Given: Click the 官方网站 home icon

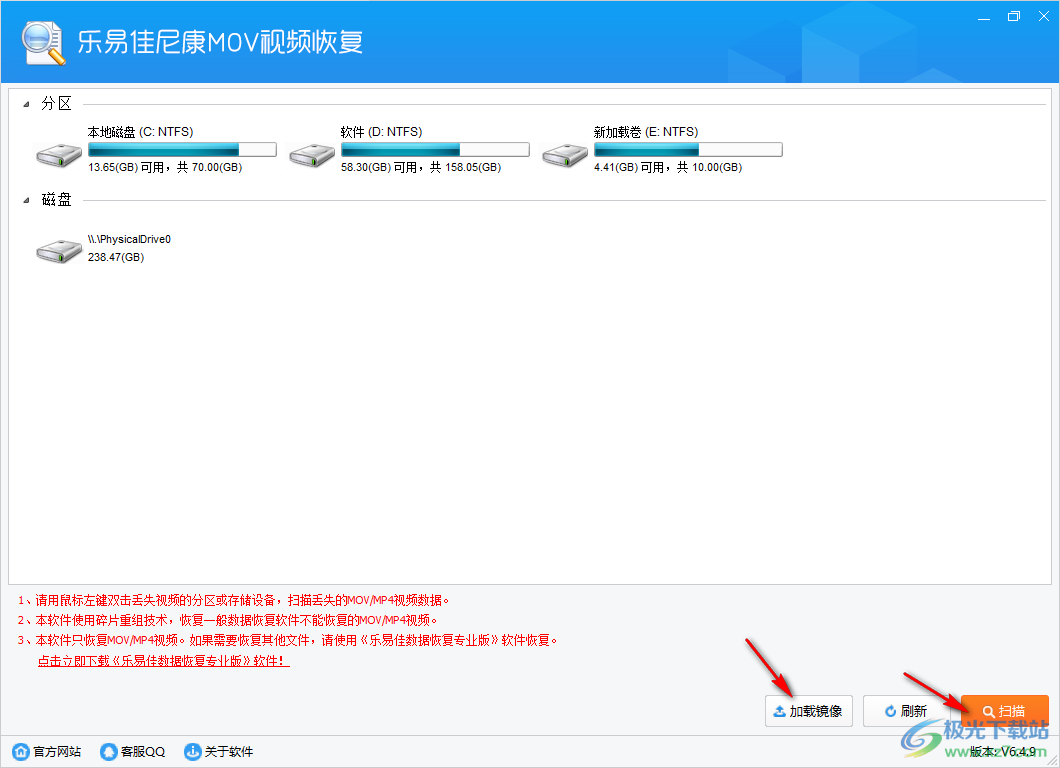Looking at the screenshot, I should point(21,751).
